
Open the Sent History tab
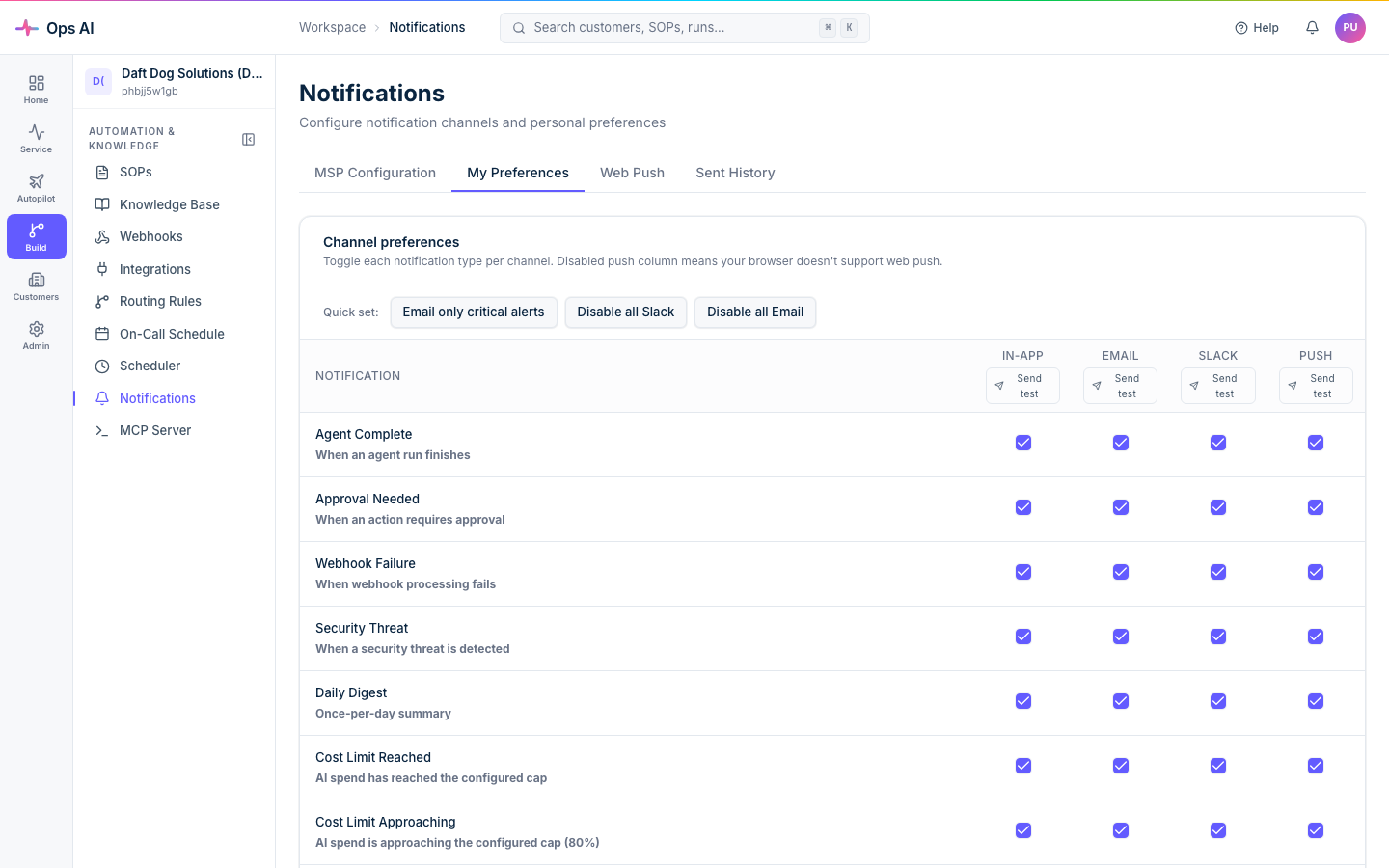[735, 173]
